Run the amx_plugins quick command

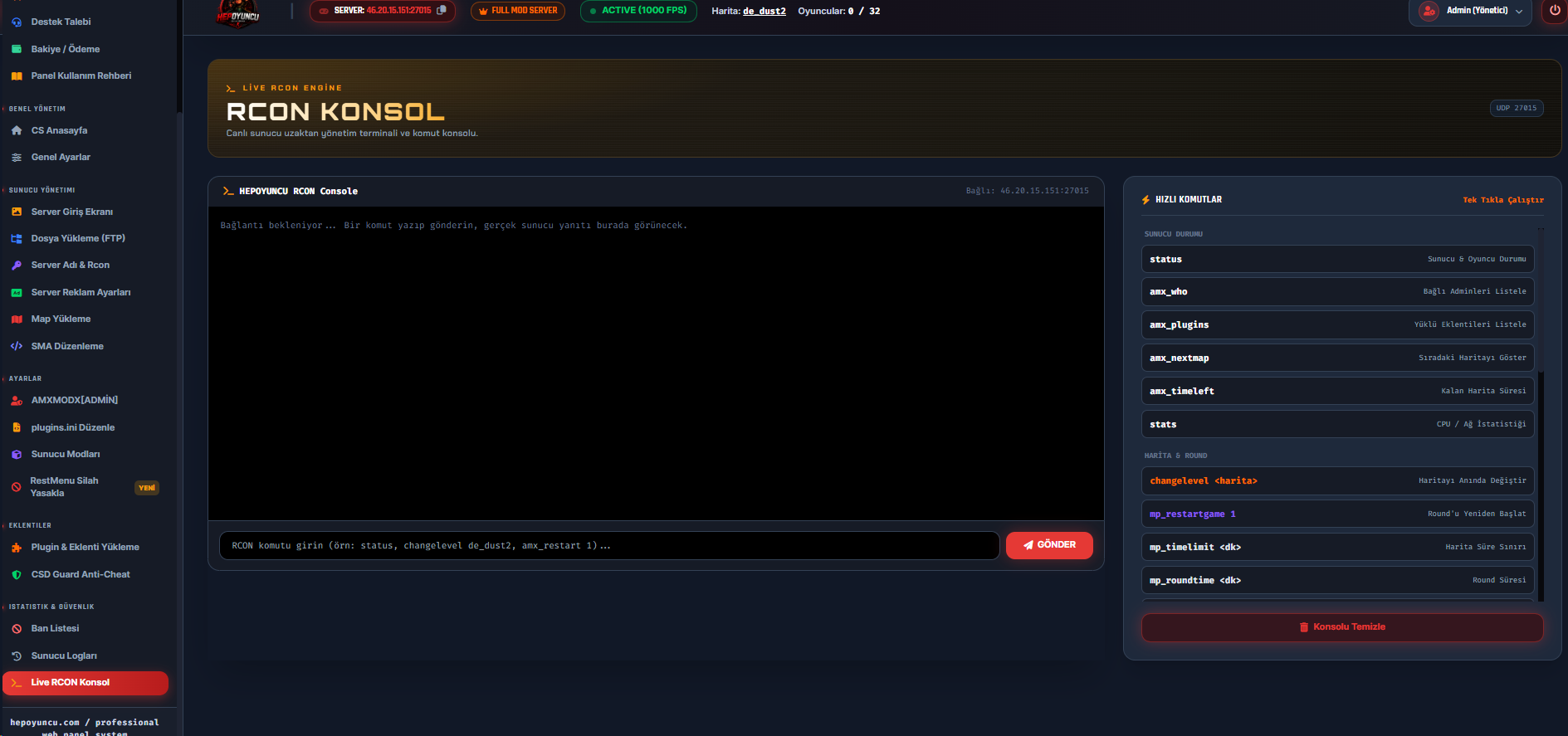1338,325
